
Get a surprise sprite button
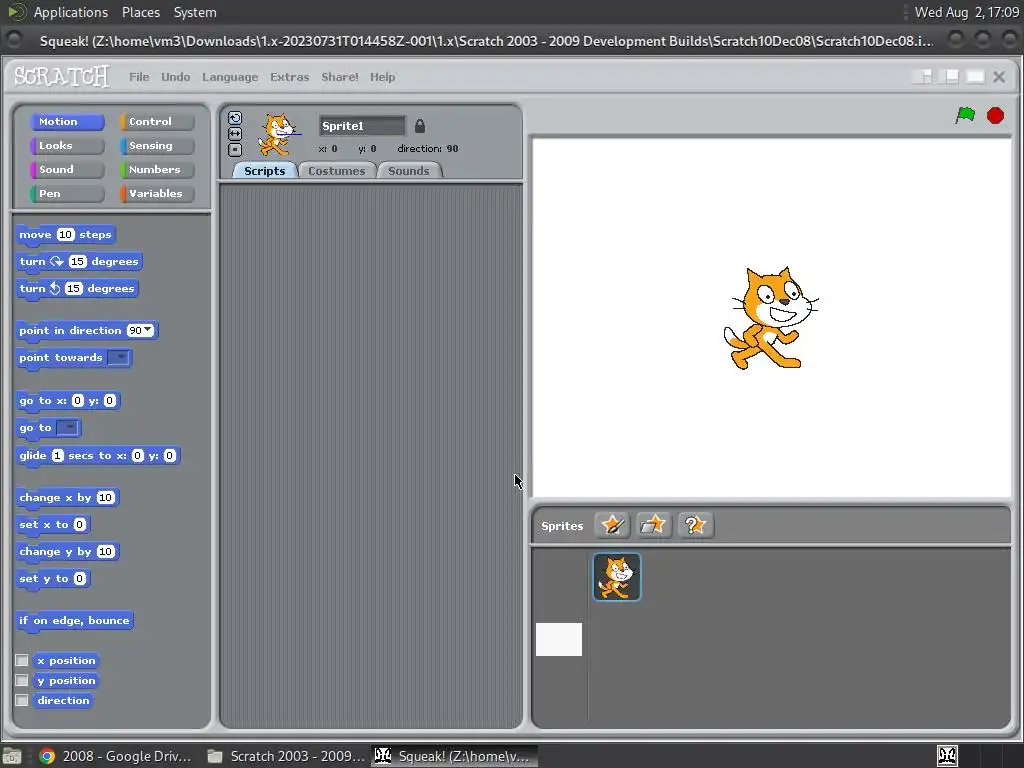[x=696, y=525]
